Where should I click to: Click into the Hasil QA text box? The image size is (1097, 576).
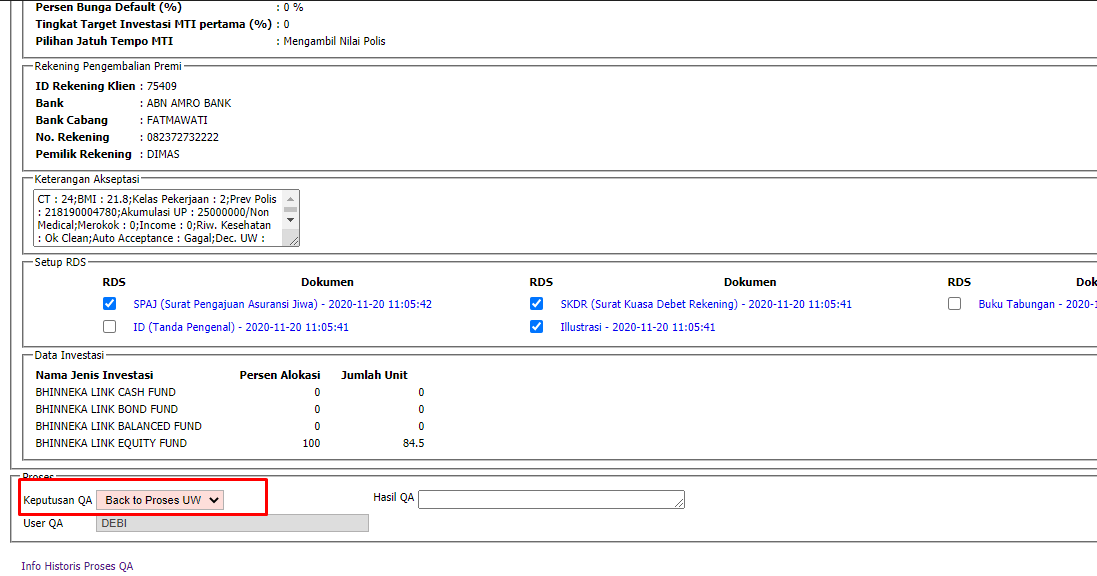[x=548, y=499]
